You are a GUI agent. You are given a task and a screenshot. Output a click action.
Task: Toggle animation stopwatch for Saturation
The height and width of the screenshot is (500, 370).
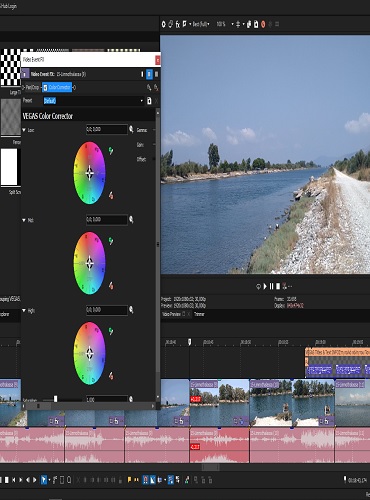pos(131,399)
